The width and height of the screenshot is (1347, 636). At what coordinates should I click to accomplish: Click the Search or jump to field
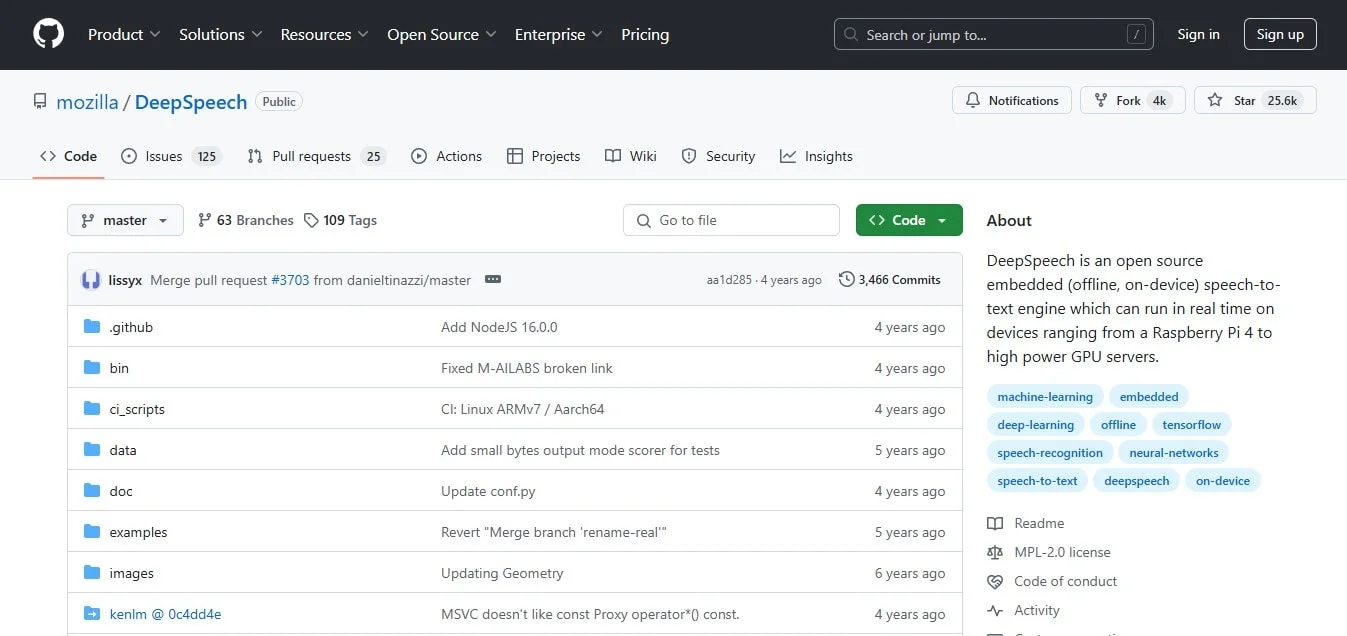tap(994, 35)
